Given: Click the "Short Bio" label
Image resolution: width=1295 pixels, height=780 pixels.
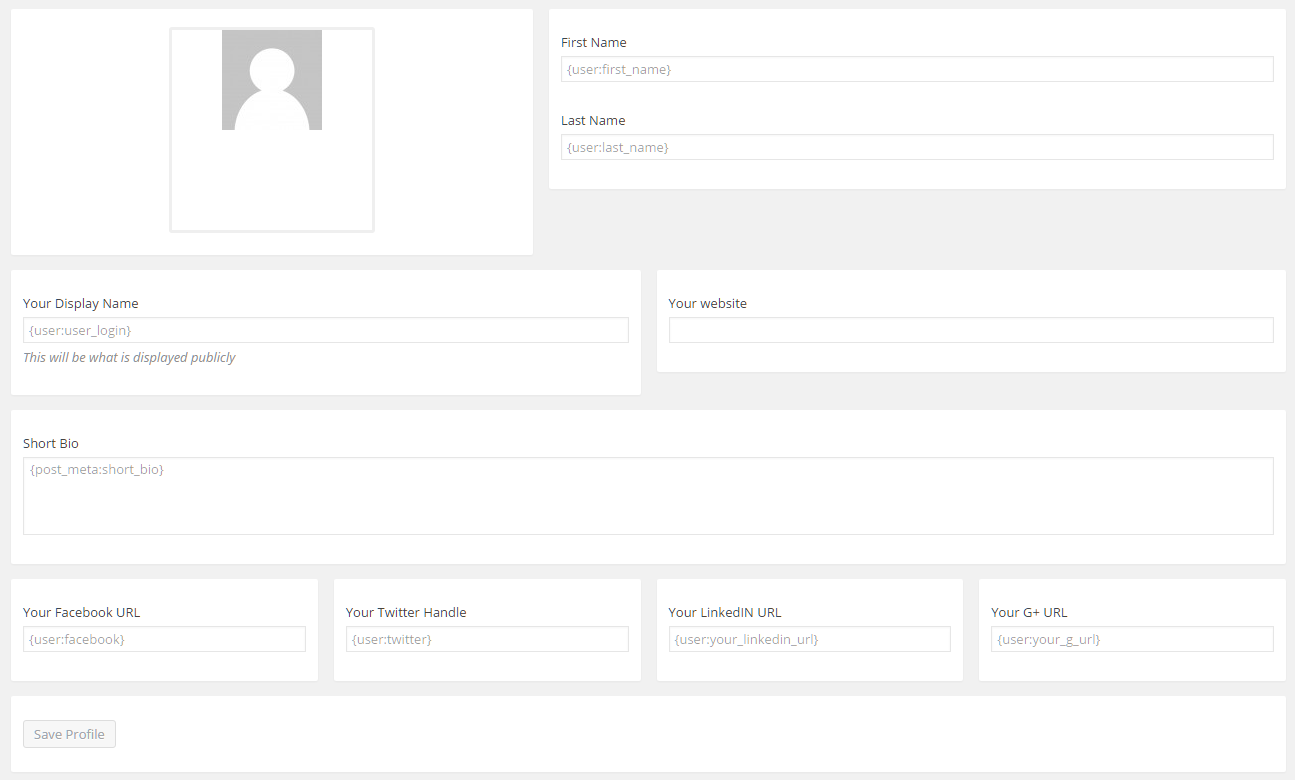Looking at the screenshot, I should (x=51, y=444).
